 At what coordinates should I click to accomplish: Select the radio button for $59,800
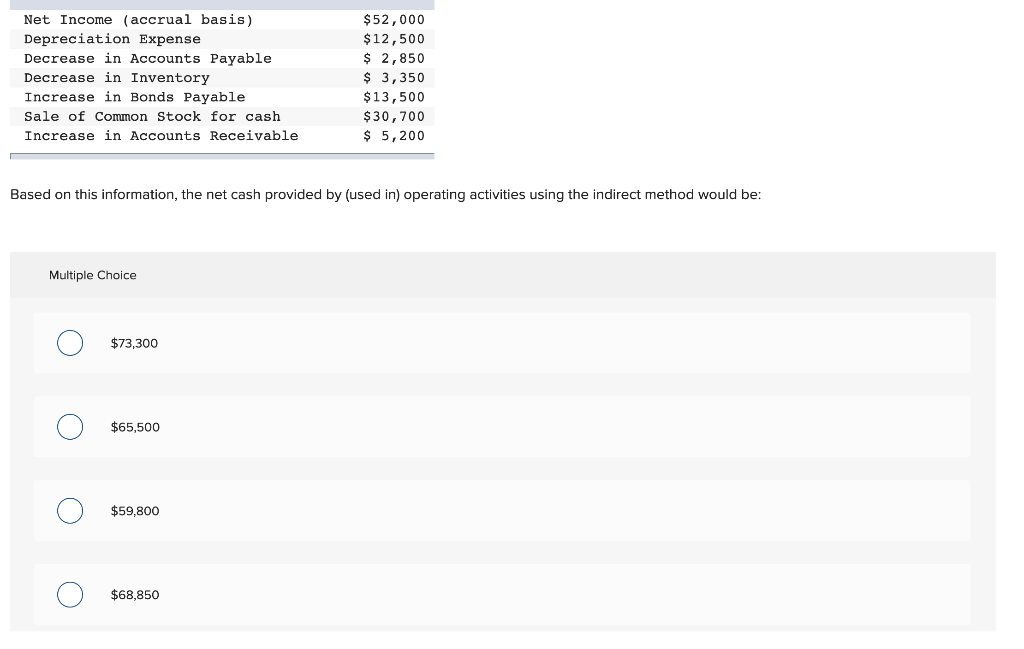pyautogui.click(x=70, y=510)
